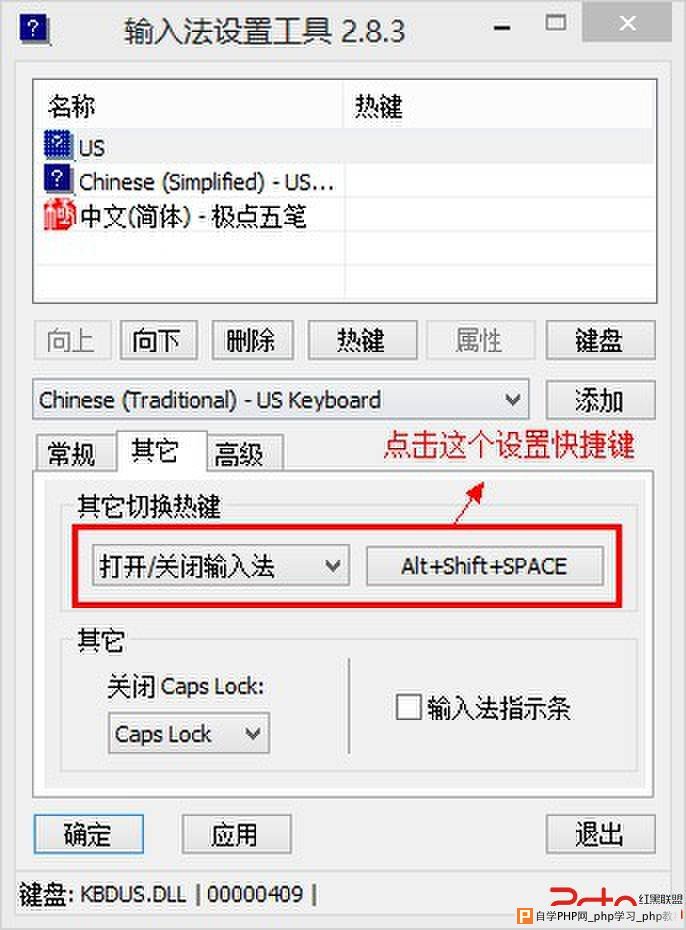Select the Chinese (Simplified) - US entry icon
This screenshot has width=686, height=930.
coord(58,179)
